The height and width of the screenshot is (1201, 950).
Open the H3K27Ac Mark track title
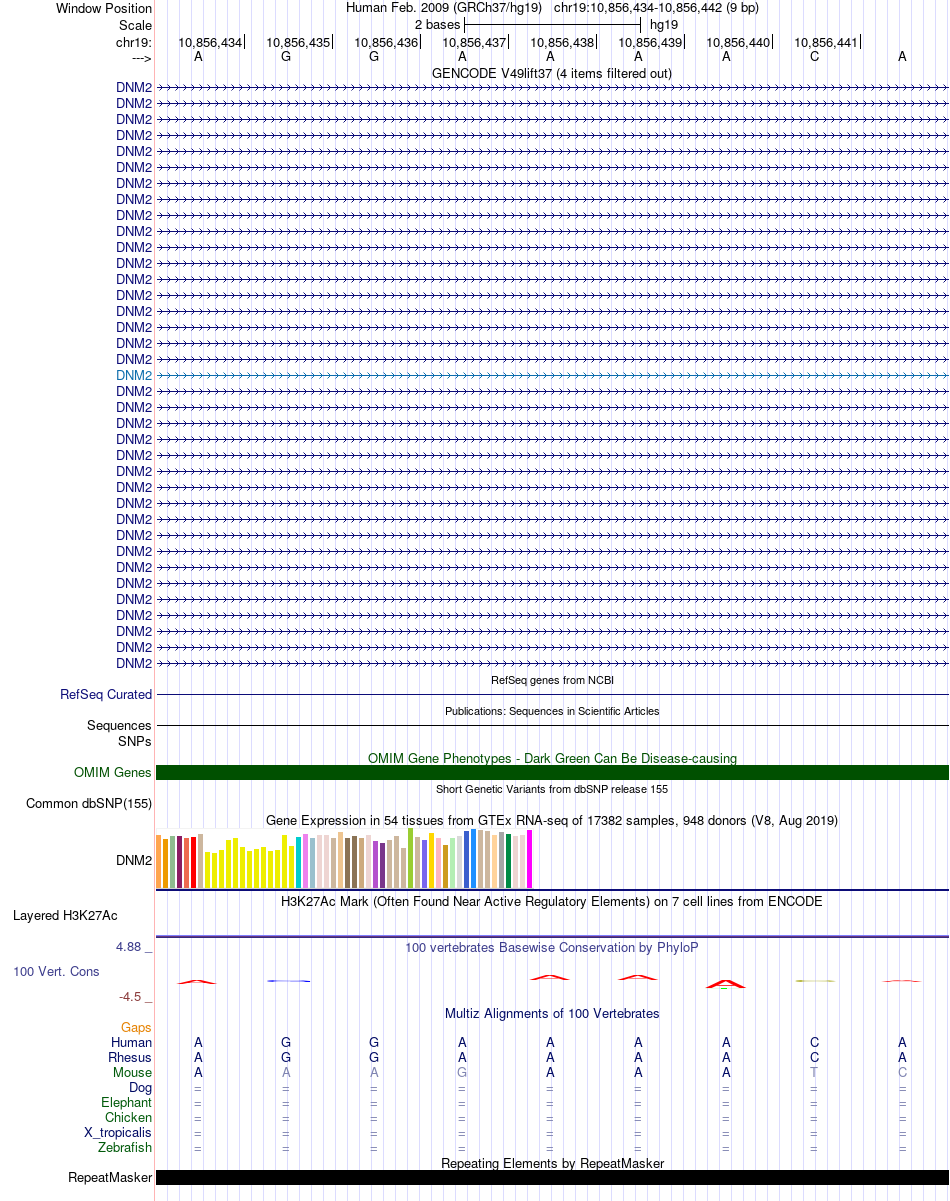(x=552, y=901)
